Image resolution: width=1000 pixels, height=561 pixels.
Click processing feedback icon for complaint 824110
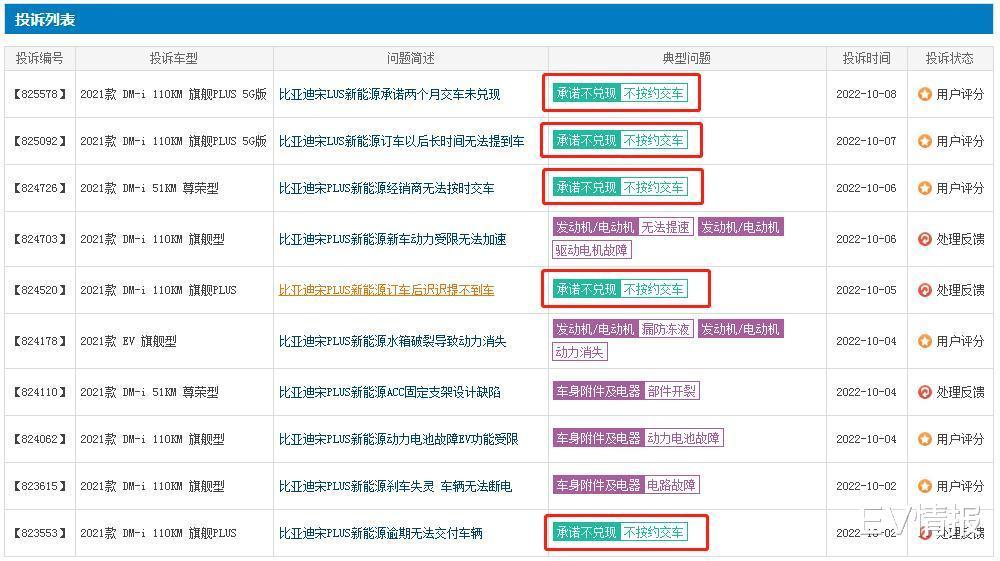[x=924, y=392]
